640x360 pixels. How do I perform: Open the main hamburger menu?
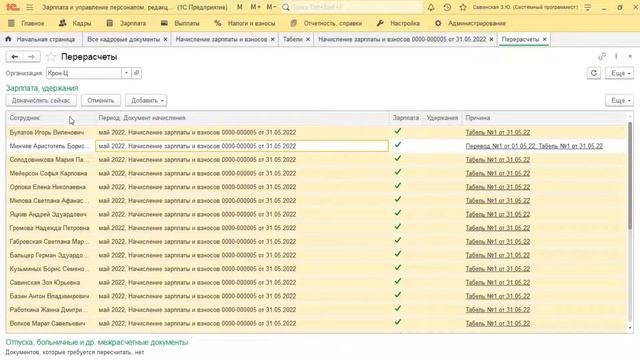tap(29, 7)
